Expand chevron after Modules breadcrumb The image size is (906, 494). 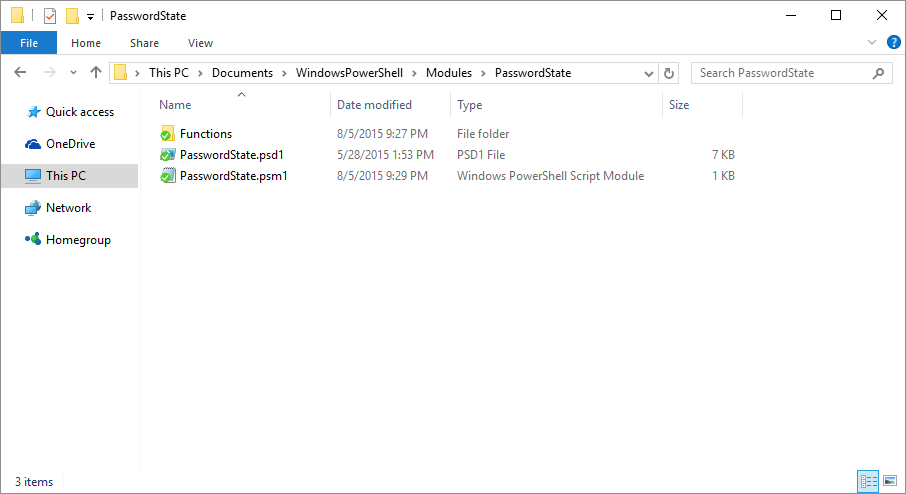483,73
